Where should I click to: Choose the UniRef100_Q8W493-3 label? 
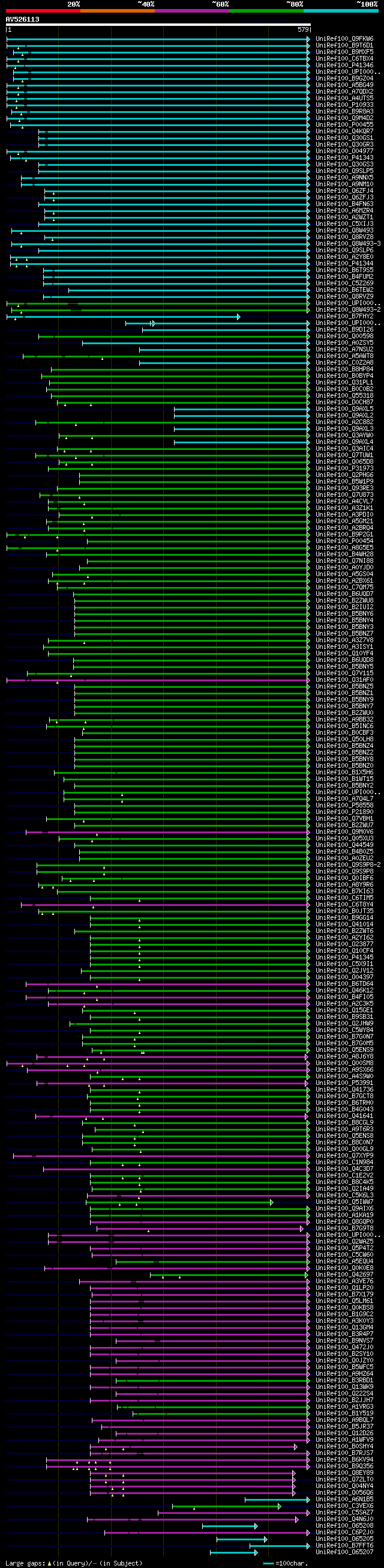[x=348, y=244]
